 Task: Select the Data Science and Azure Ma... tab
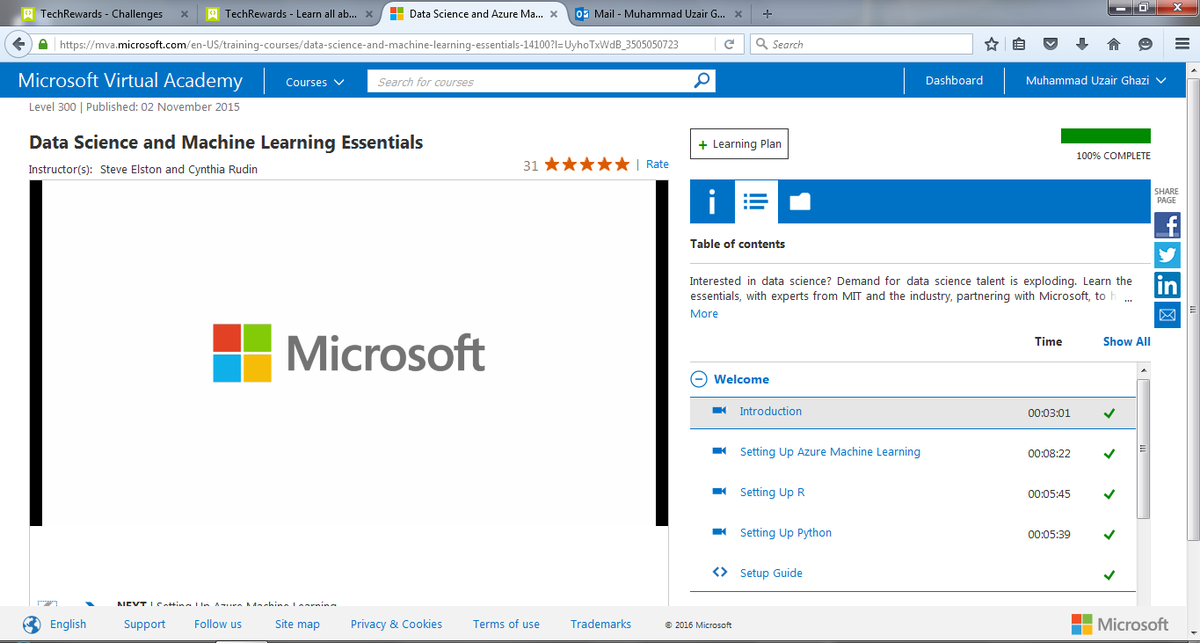(x=475, y=14)
